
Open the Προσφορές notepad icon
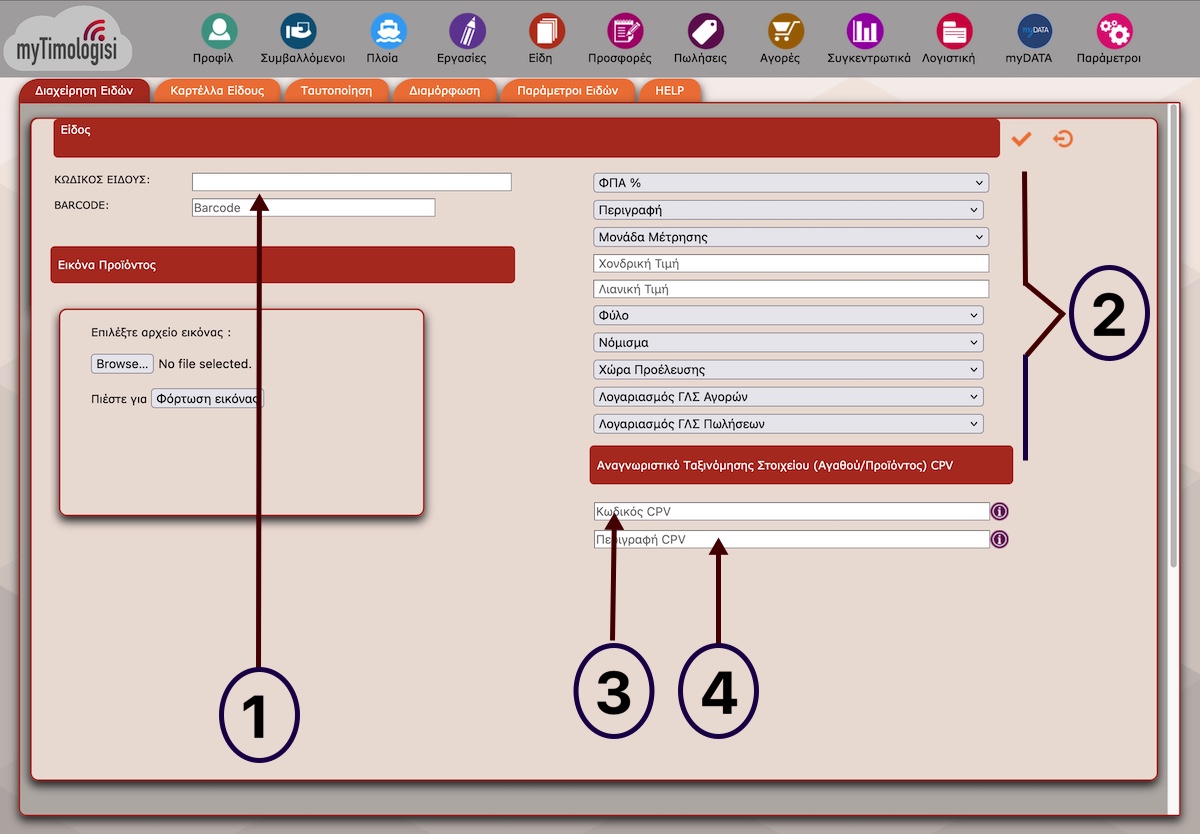(x=627, y=31)
